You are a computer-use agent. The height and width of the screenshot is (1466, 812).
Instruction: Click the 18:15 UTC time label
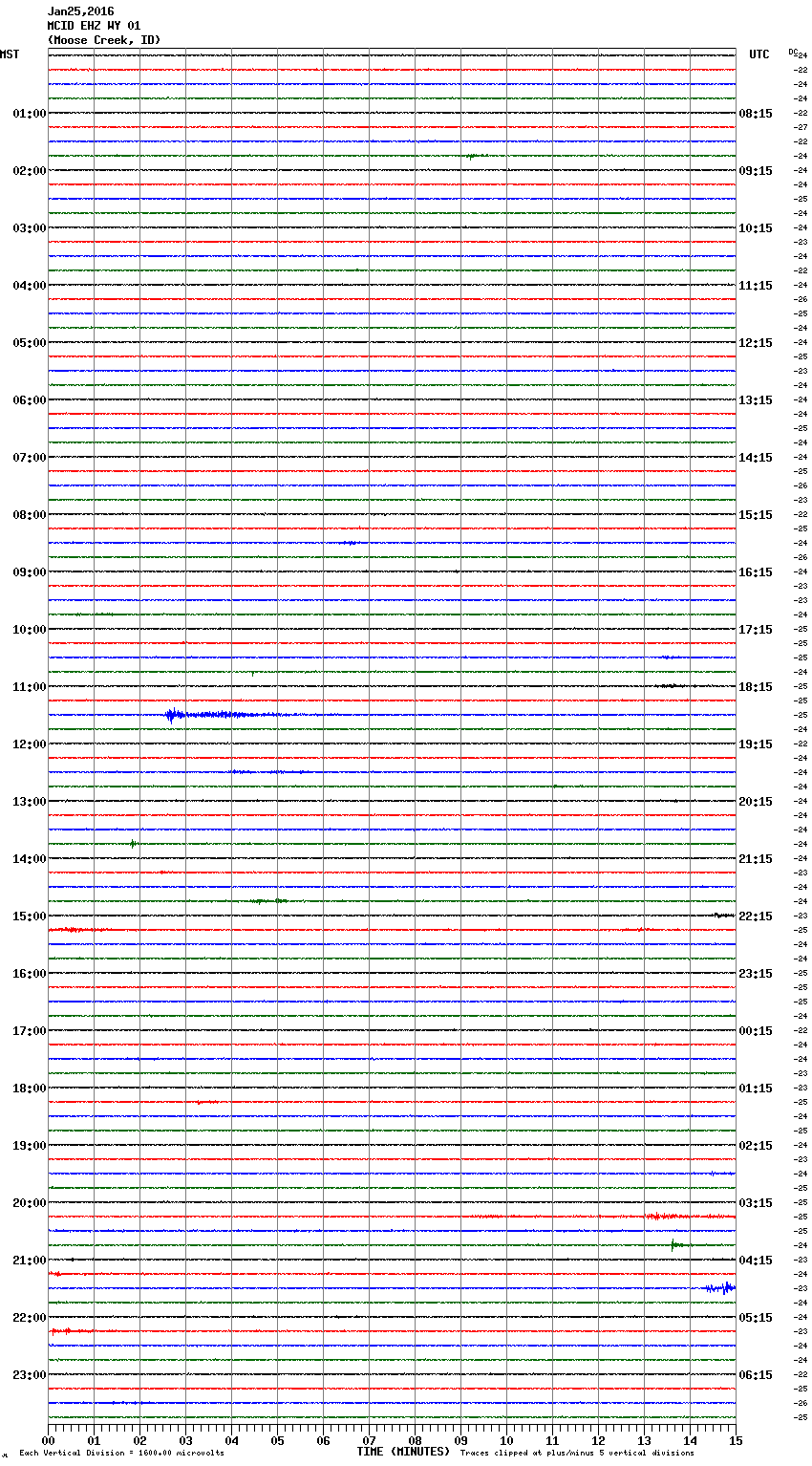click(756, 687)
